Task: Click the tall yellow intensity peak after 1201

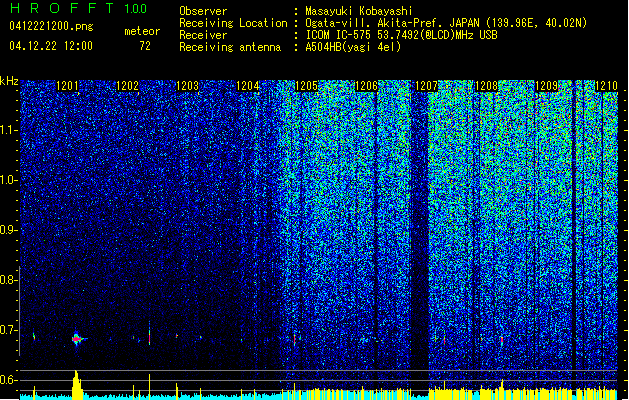Action: pyautogui.click(x=77, y=384)
